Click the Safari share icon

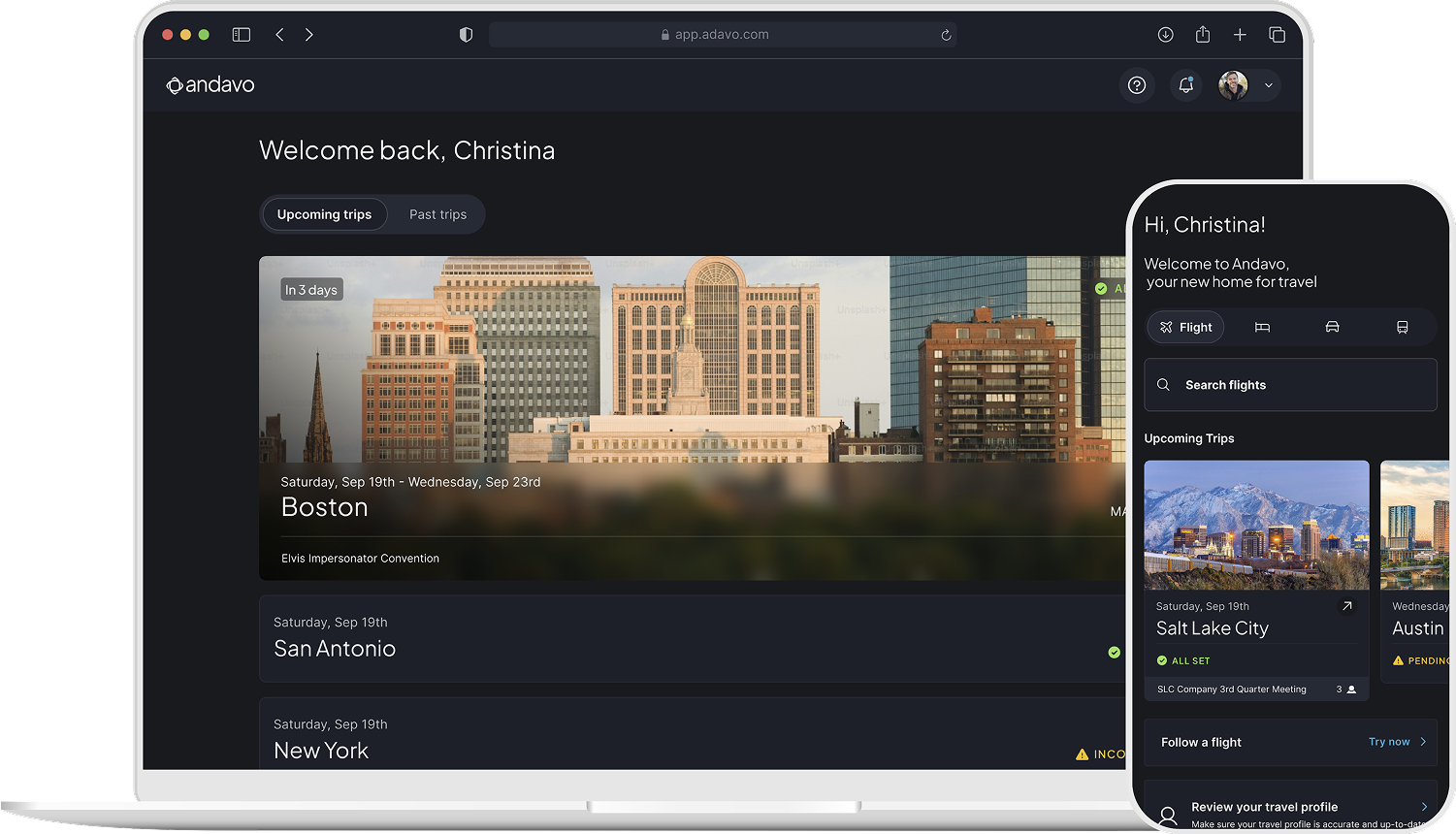1203,35
